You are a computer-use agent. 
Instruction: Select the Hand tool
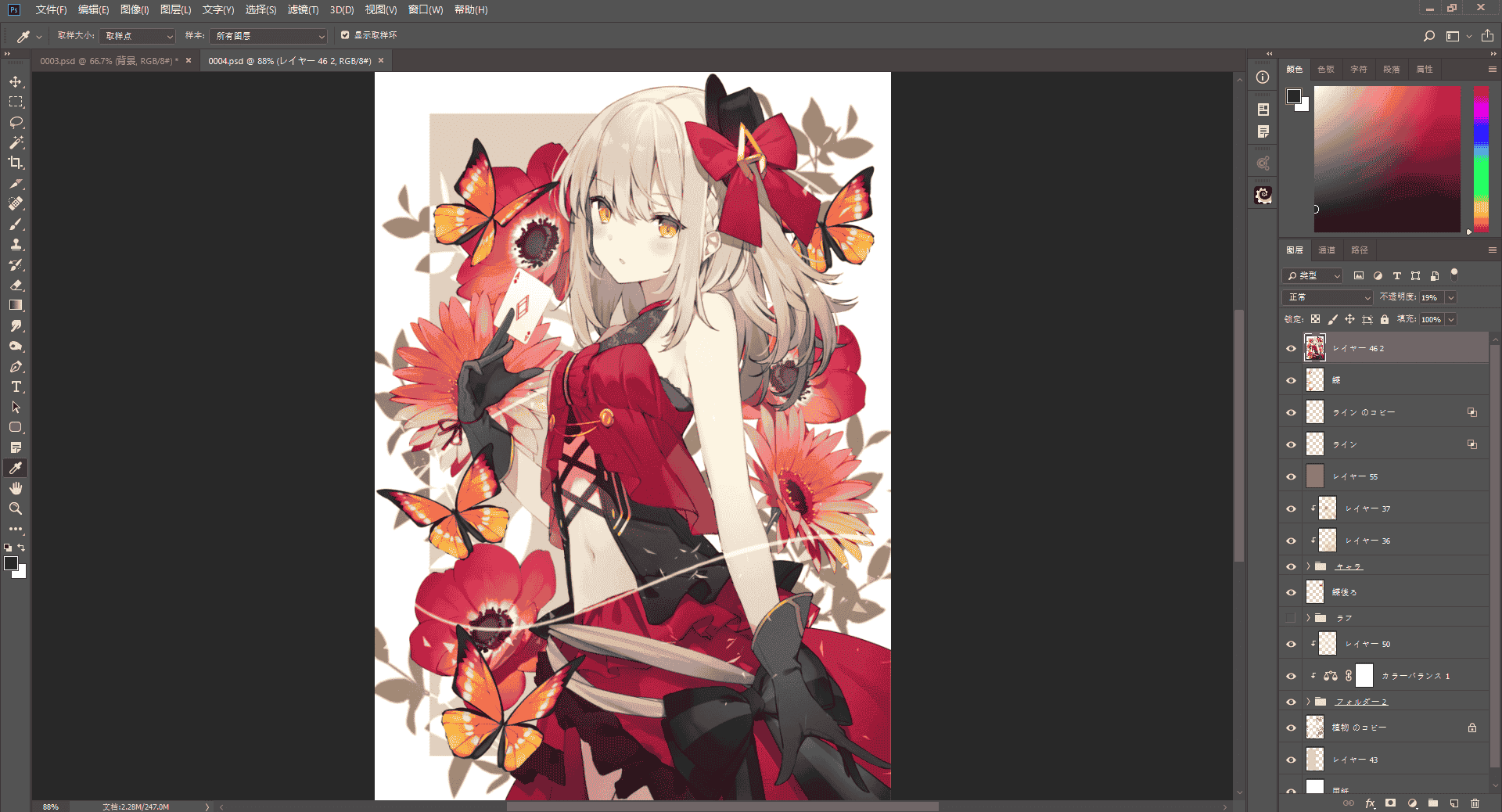16,488
